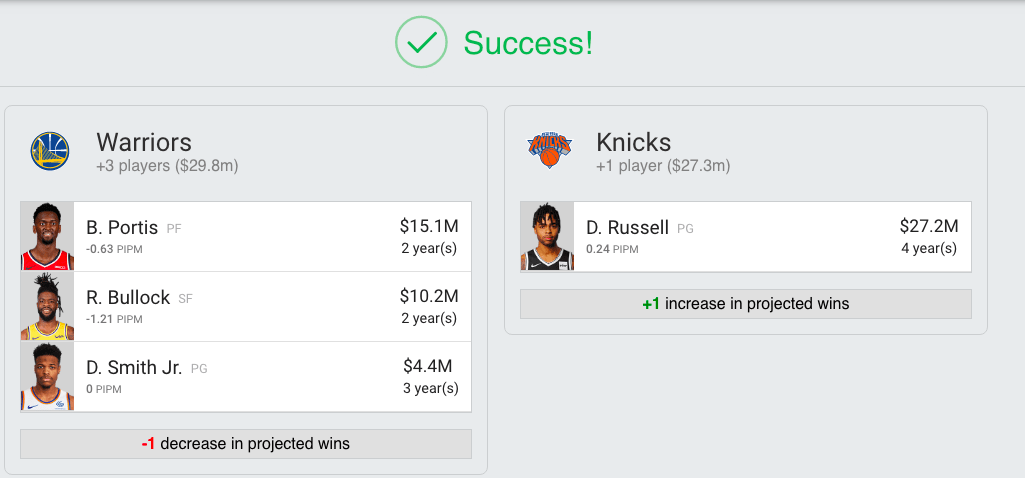
Task: Select the B. Portis player name
Action: (x=123, y=228)
